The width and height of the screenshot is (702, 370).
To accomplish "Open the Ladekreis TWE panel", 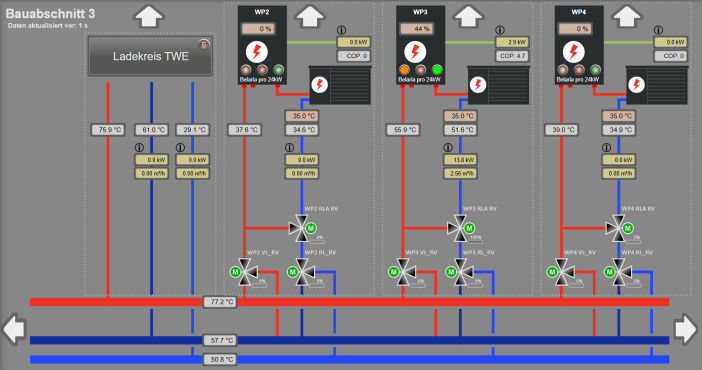I will coord(150,56).
